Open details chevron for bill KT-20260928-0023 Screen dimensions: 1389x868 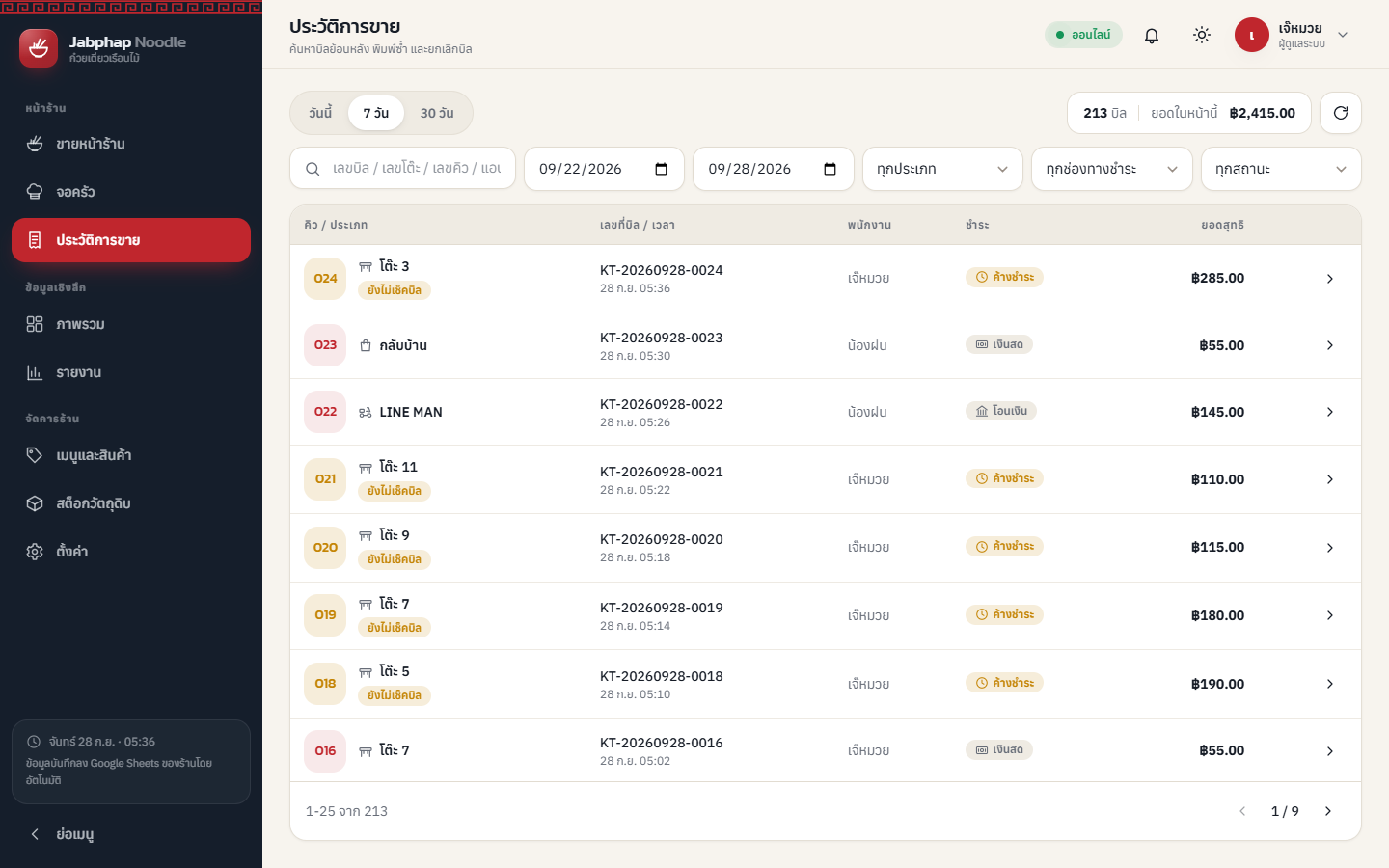point(1330,345)
